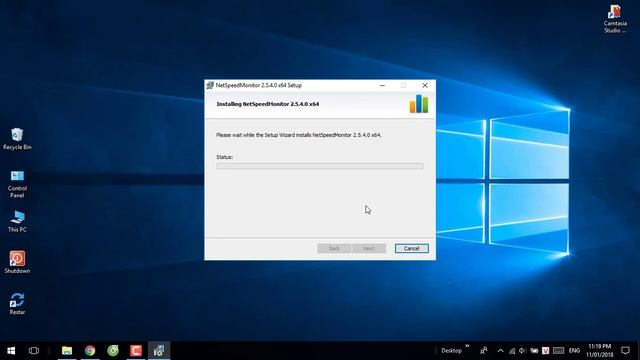Switch to the installer taskbar item
The width and height of the screenshot is (640, 360).
point(159,351)
